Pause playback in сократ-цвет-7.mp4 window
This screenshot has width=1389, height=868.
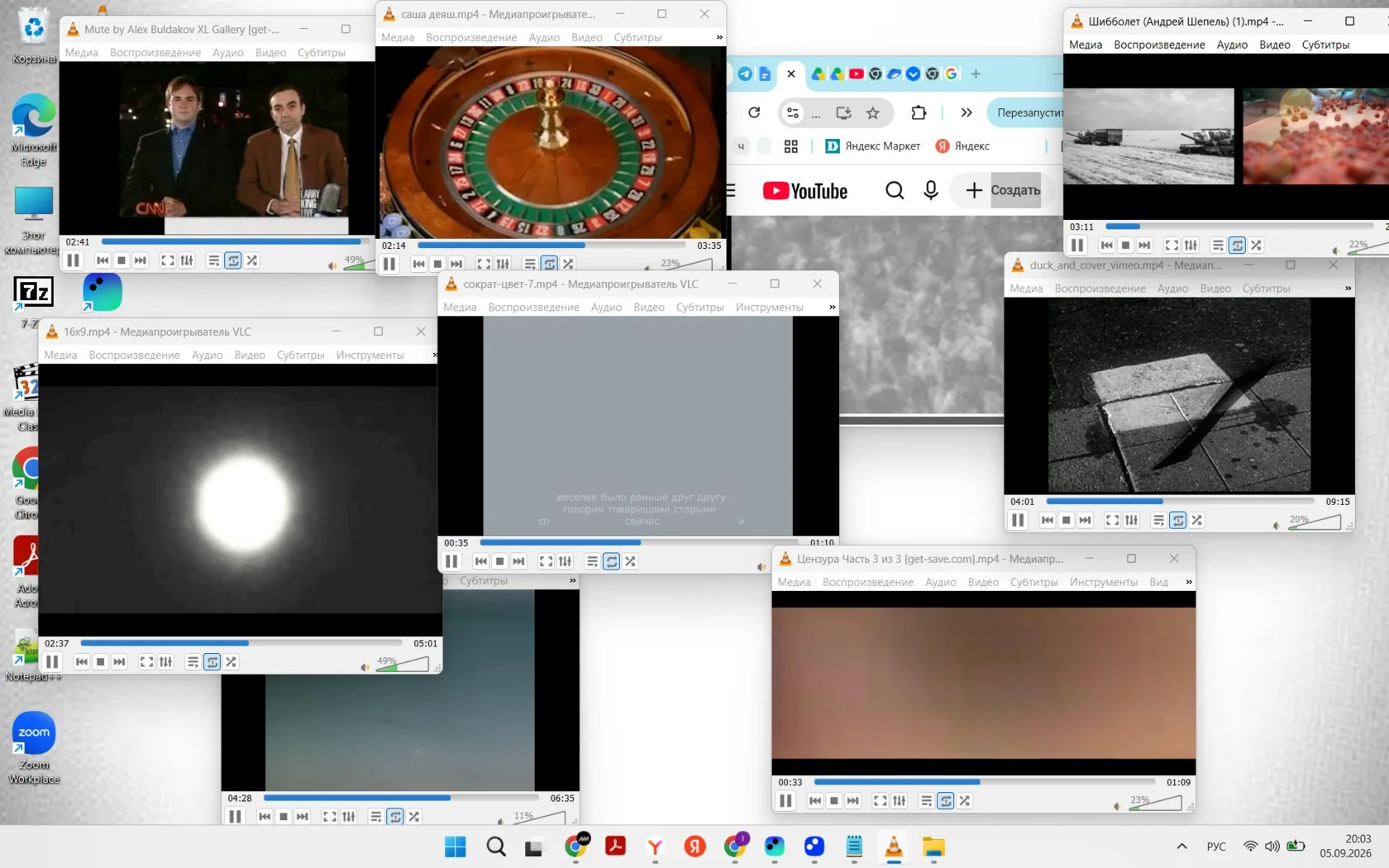tap(451, 561)
